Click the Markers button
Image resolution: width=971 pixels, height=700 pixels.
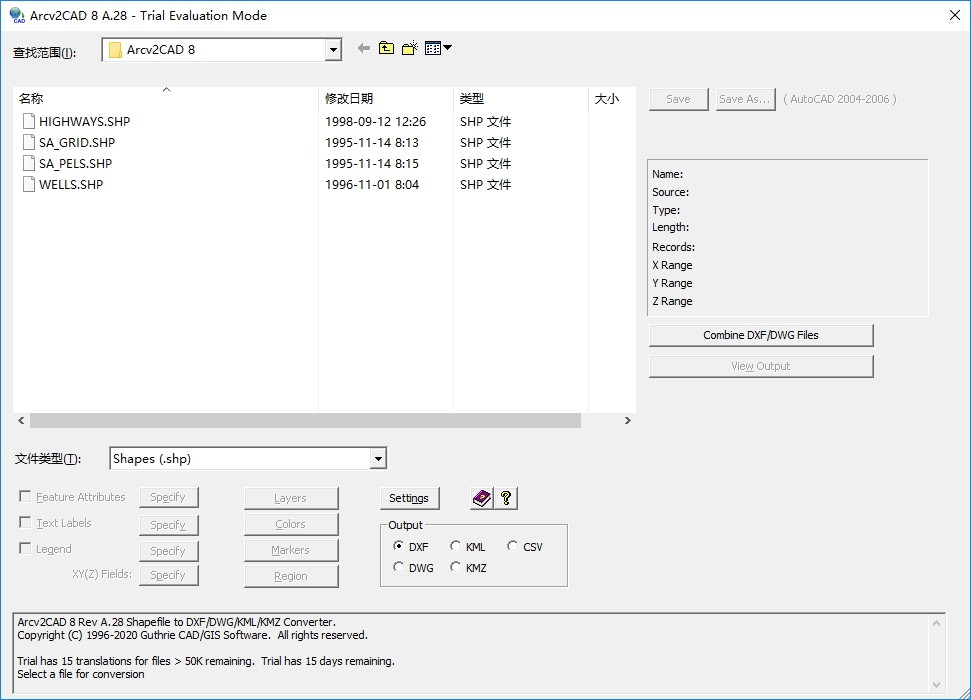291,550
